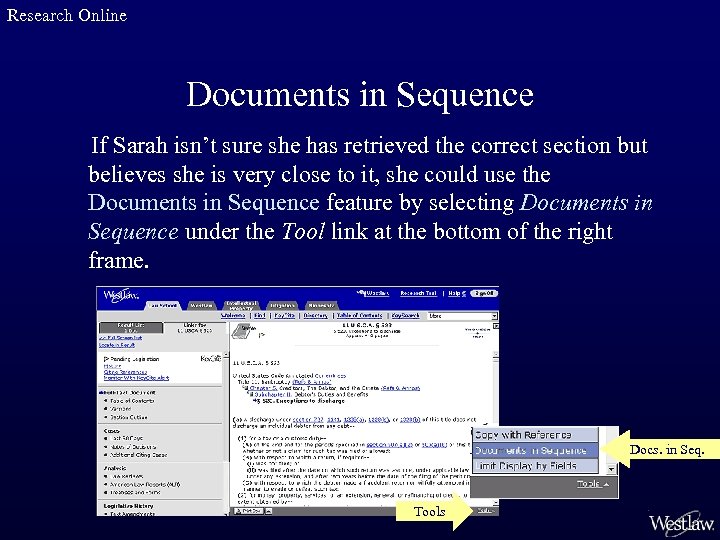
Task: Select Law Reviews under Analysis
Action: tap(125, 477)
